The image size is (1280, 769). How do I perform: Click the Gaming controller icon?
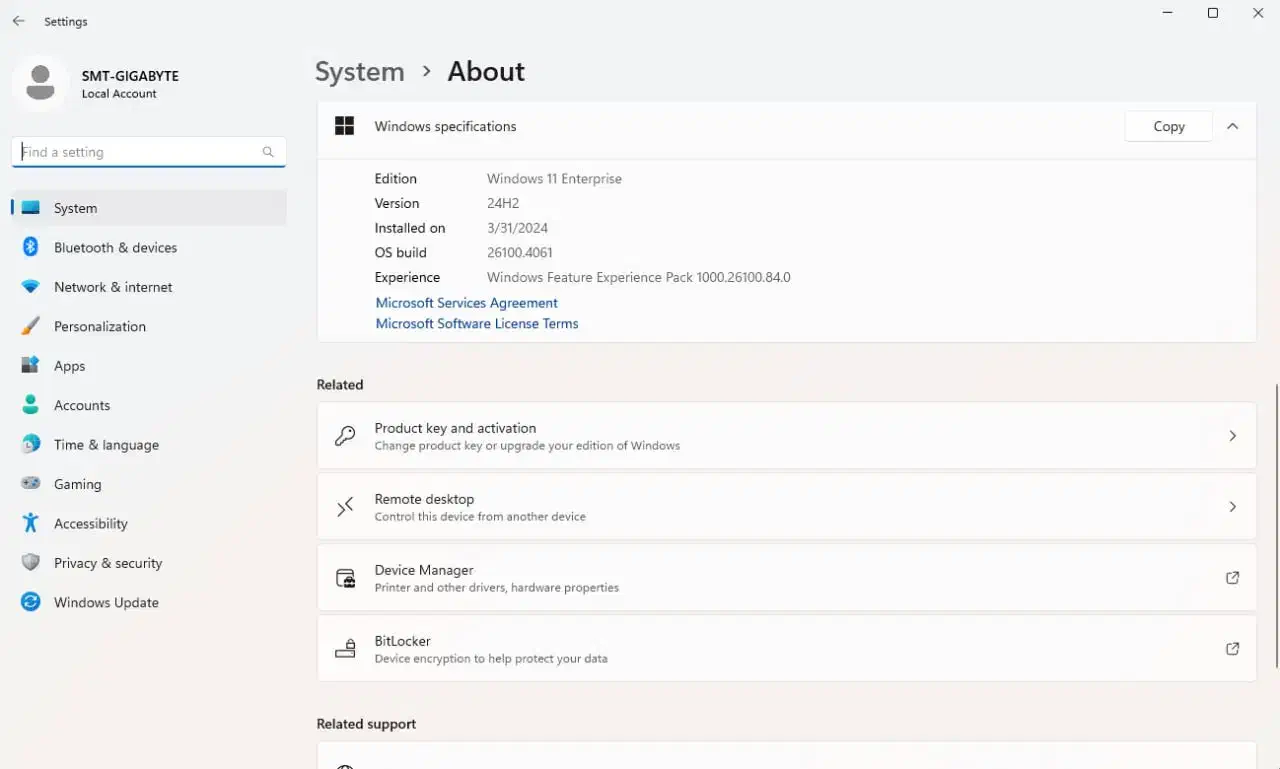tap(31, 484)
